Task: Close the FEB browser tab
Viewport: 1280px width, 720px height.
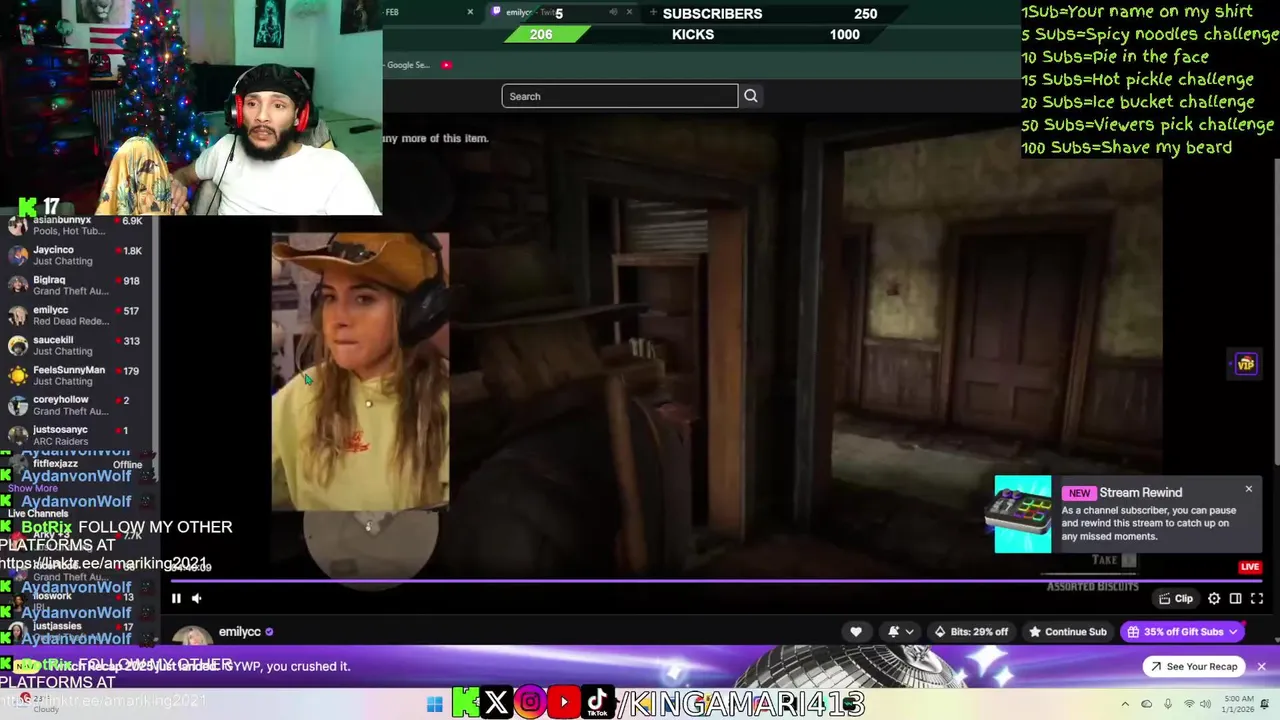Action: (x=470, y=12)
